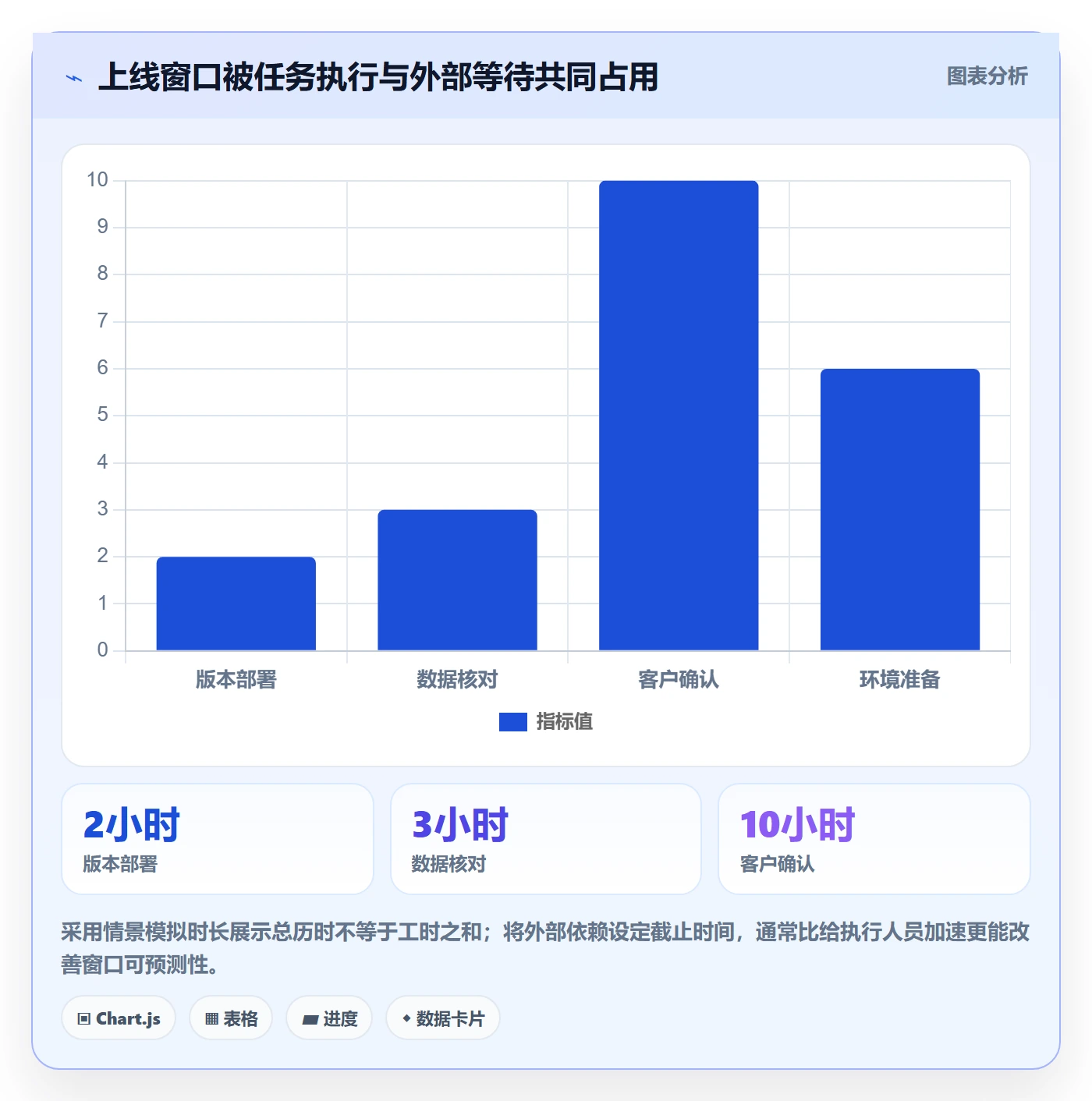This screenshot has height=1101, width=1092.
Task: Click the 数据核对 x-axis label
Action: (x=457, y=680)
